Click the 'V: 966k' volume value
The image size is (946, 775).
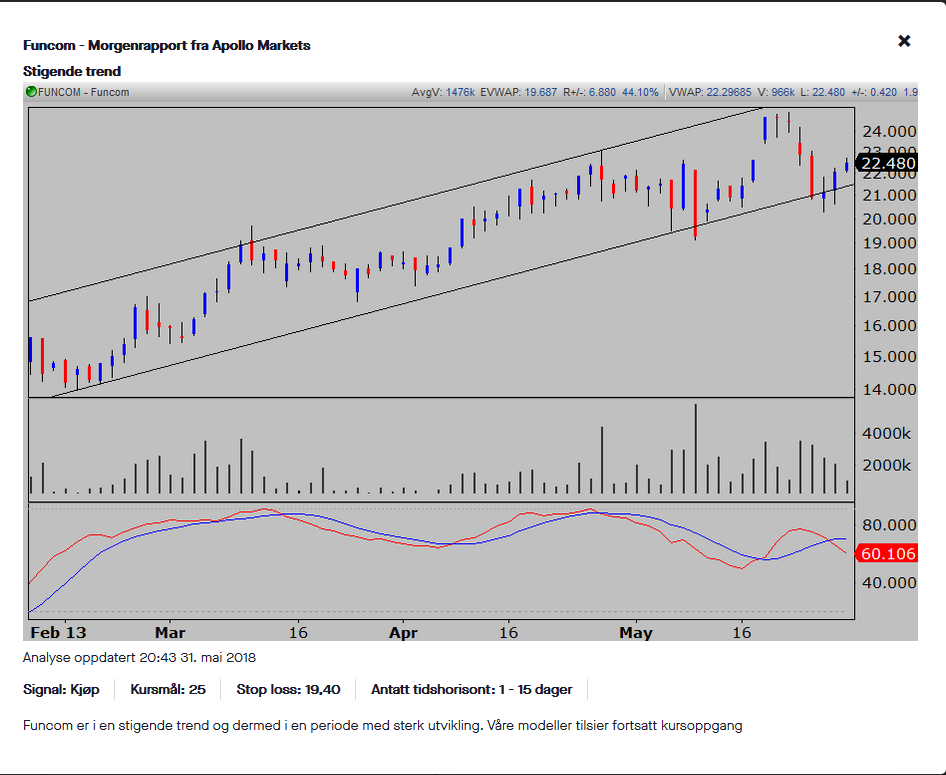[776, 92]
